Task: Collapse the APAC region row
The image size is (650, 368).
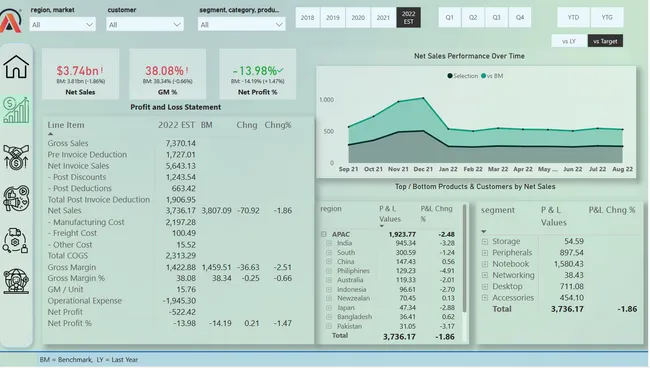Action: [324, 234]
